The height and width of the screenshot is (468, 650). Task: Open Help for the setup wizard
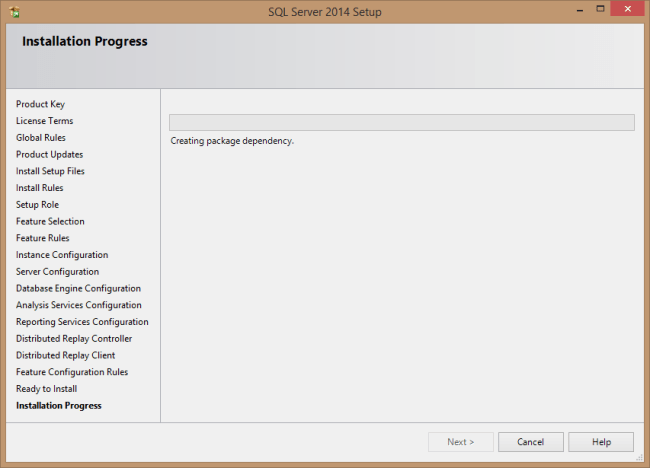[x=601, y=441]
